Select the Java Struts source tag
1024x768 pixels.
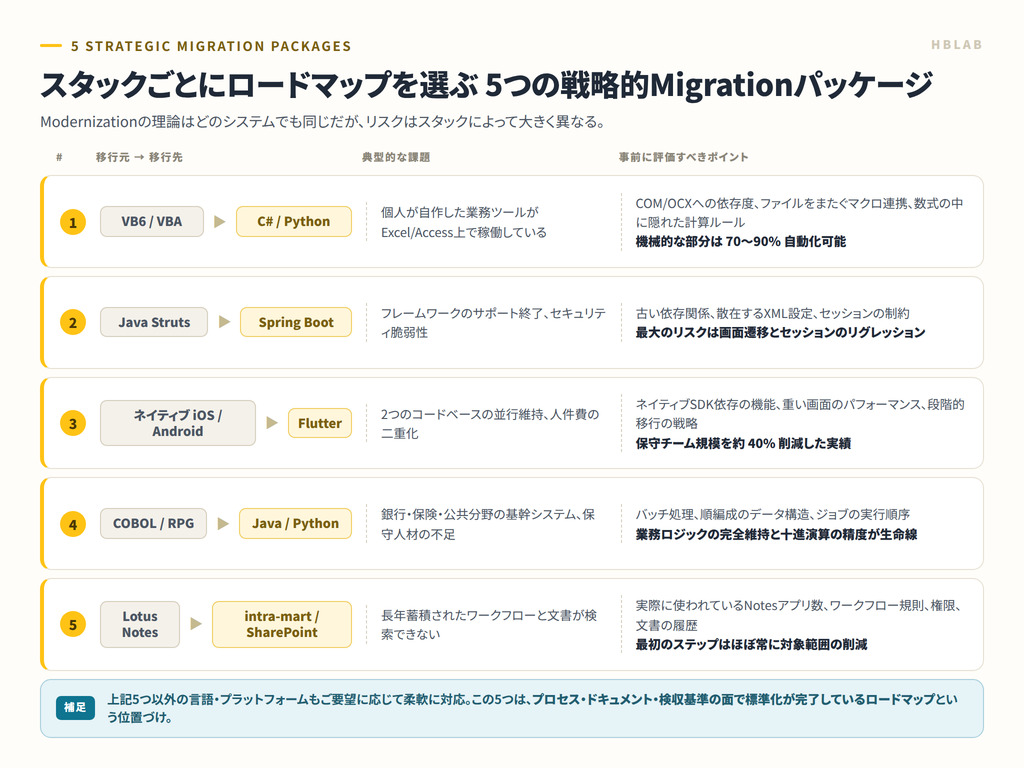pos(154,322)
